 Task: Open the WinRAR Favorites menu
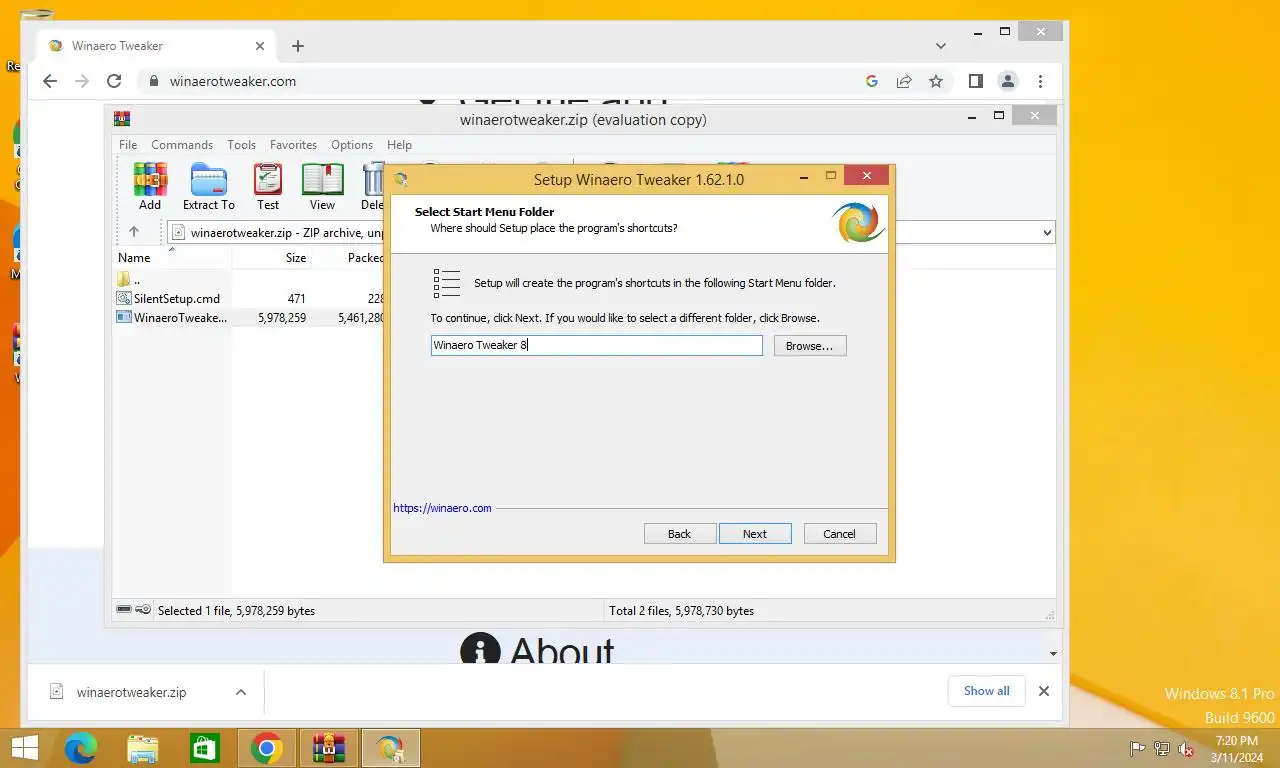pyautogui.click(x=293, y=145)
